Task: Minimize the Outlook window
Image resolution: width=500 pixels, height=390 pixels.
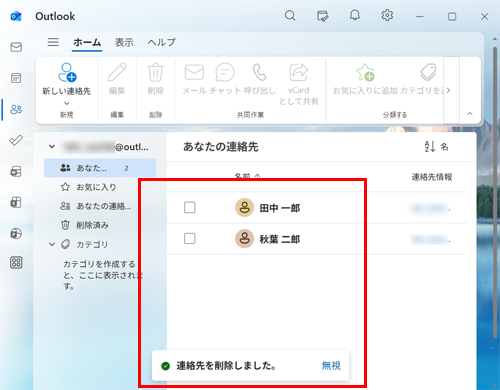Action: click(420, 16)
